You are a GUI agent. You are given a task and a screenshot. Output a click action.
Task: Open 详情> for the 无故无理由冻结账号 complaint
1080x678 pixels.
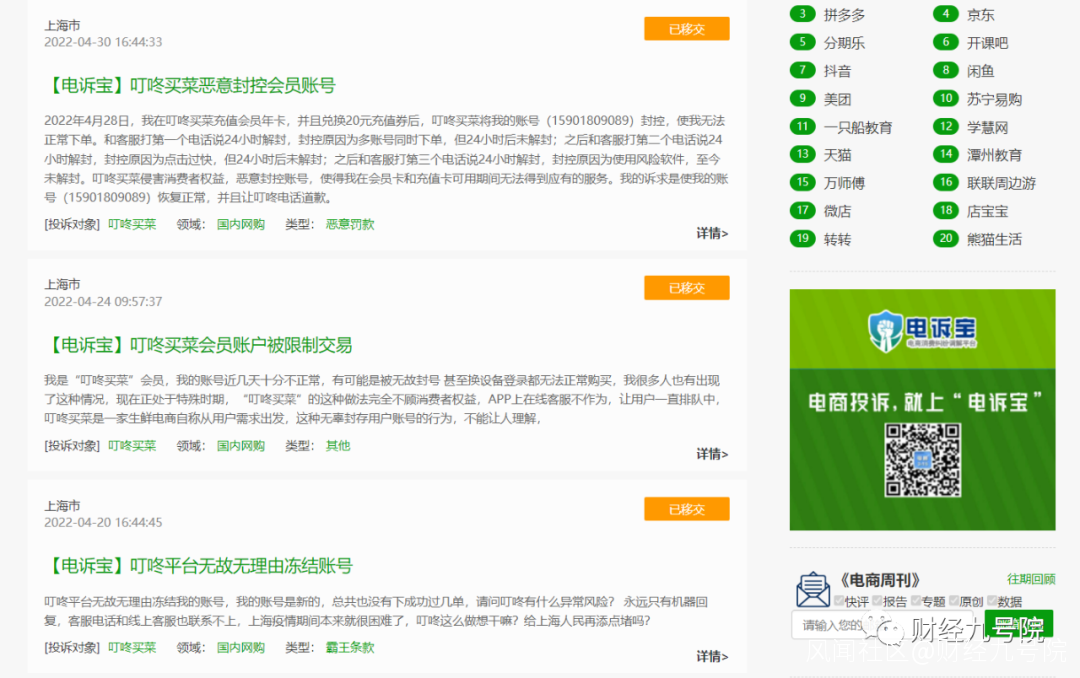click(x=712, y=657)
